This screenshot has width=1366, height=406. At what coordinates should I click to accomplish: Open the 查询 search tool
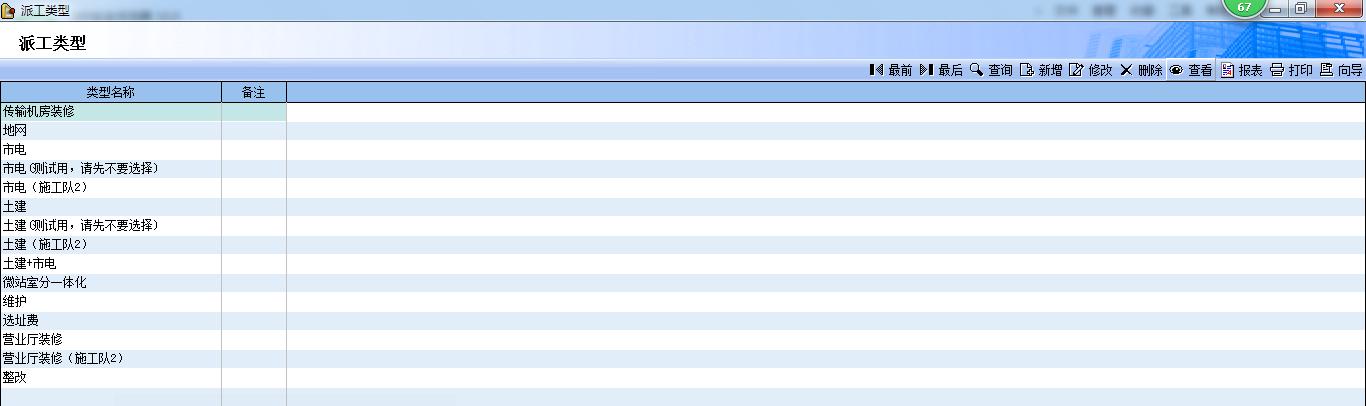click(991, 70)
